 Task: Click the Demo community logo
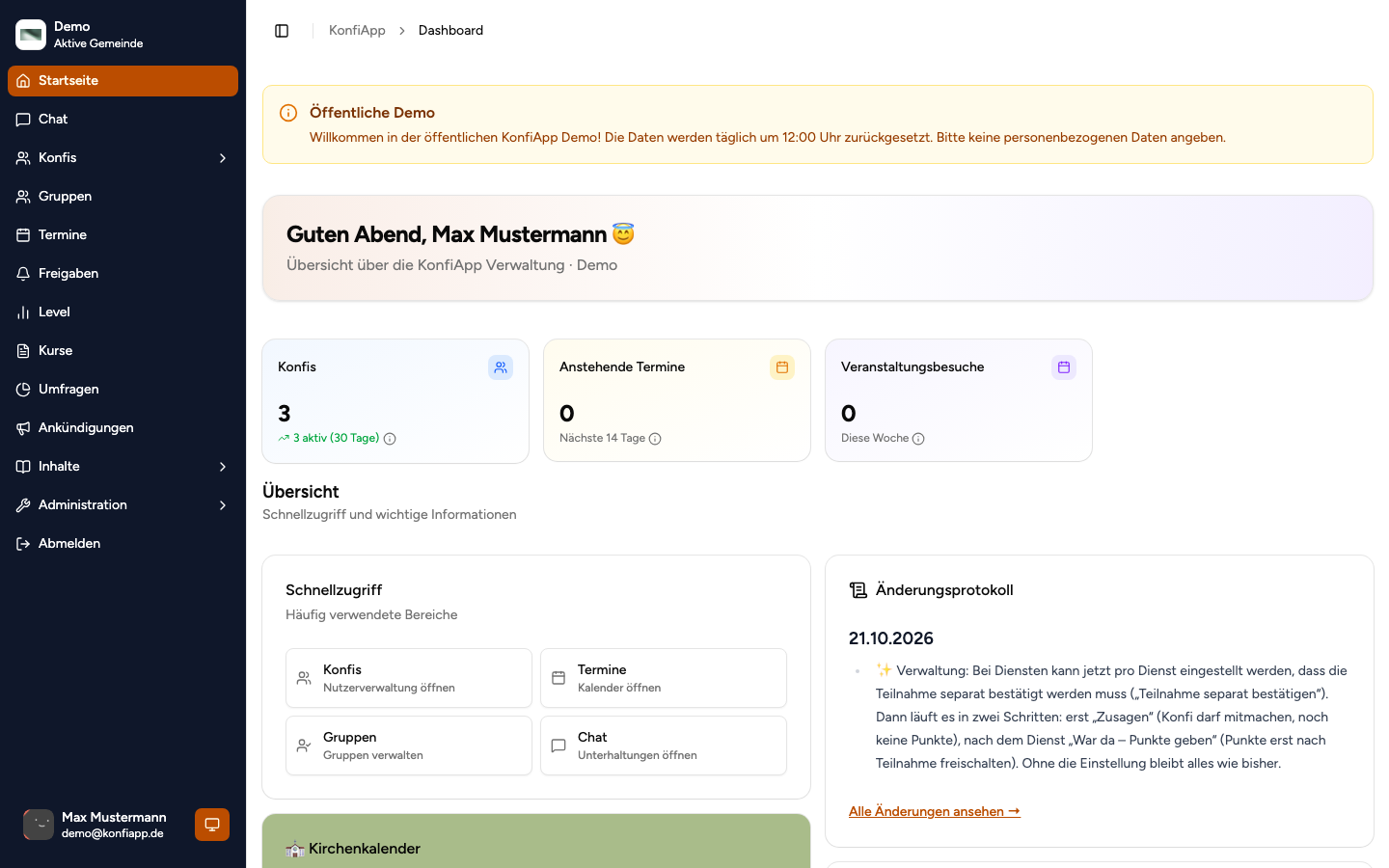[31, 35]
